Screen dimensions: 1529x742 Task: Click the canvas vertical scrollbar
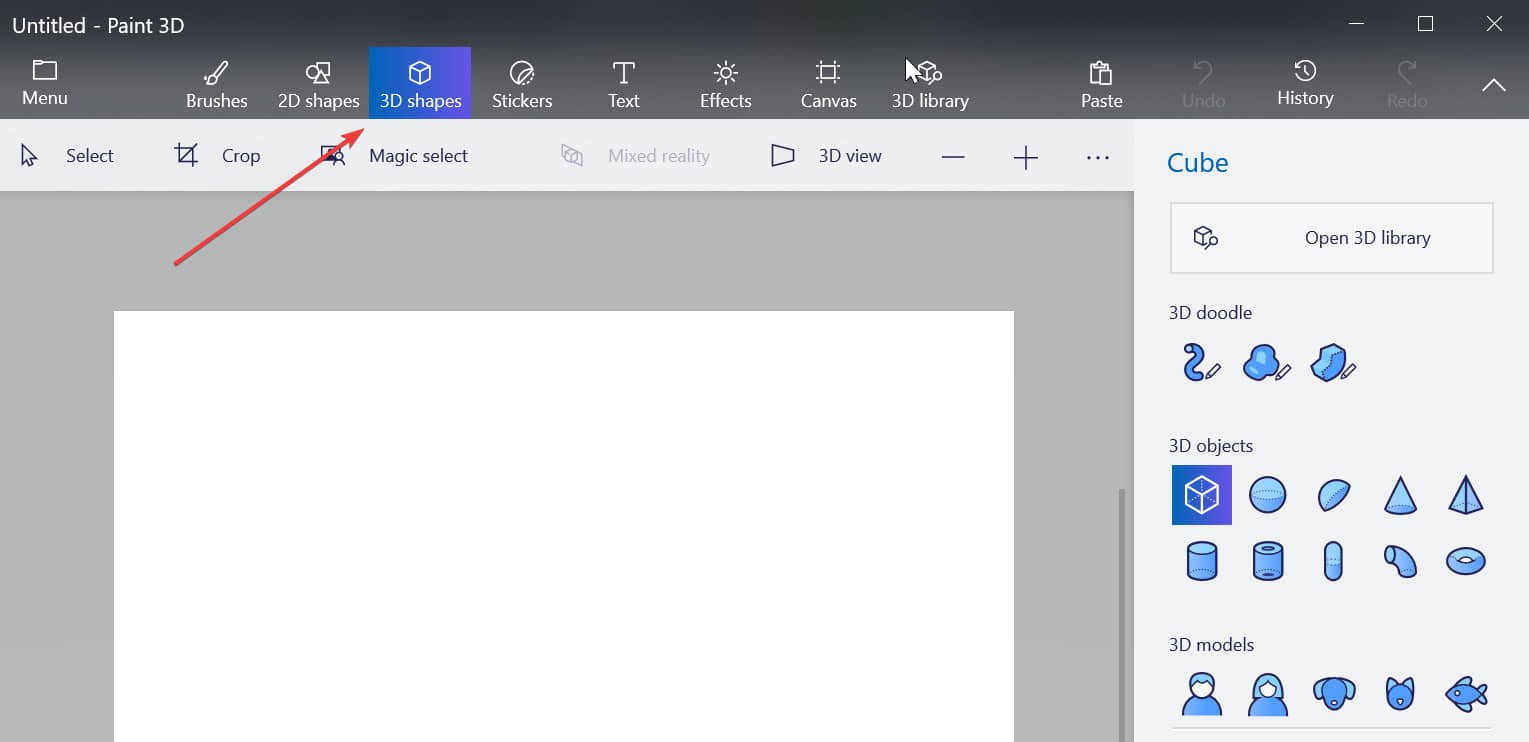[1121, 615]
